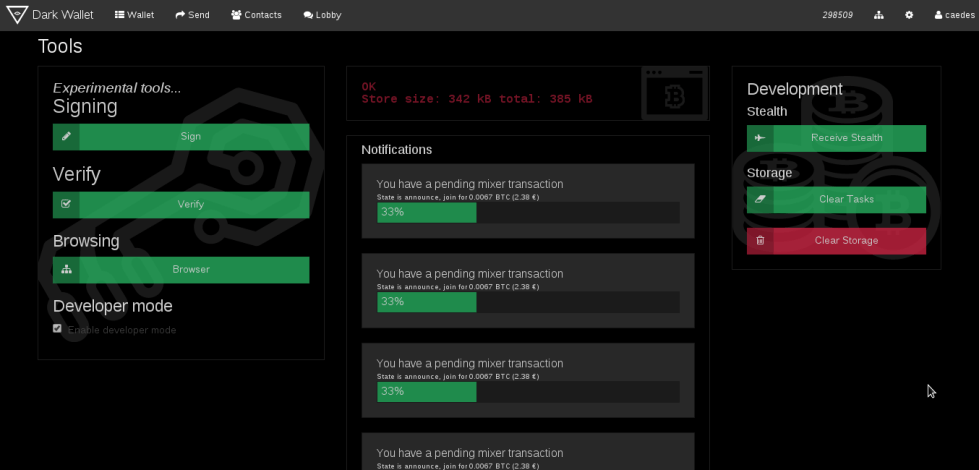Toggle the Enable developer mode checkbox
979x470 pixels.
[x=58, y=329]
